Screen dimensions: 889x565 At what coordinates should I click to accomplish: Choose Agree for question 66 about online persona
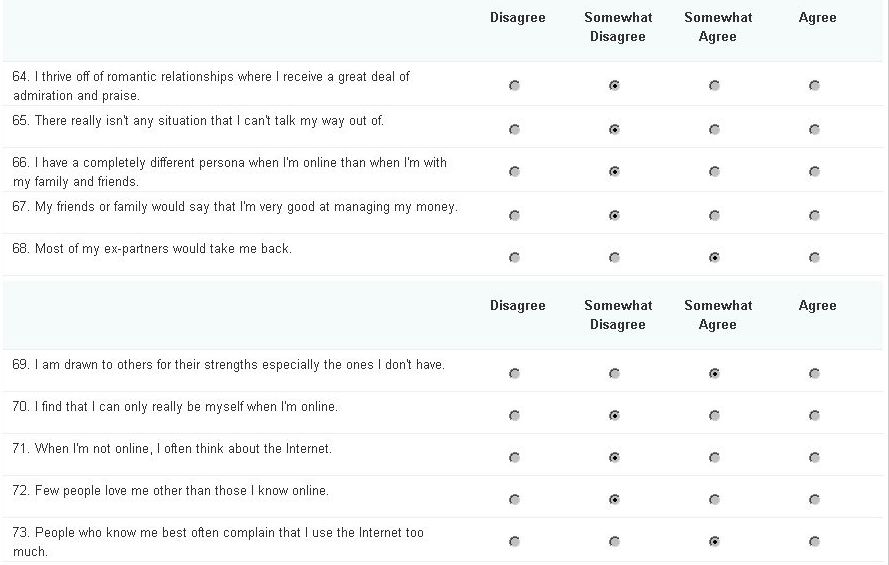coord(814,172)
